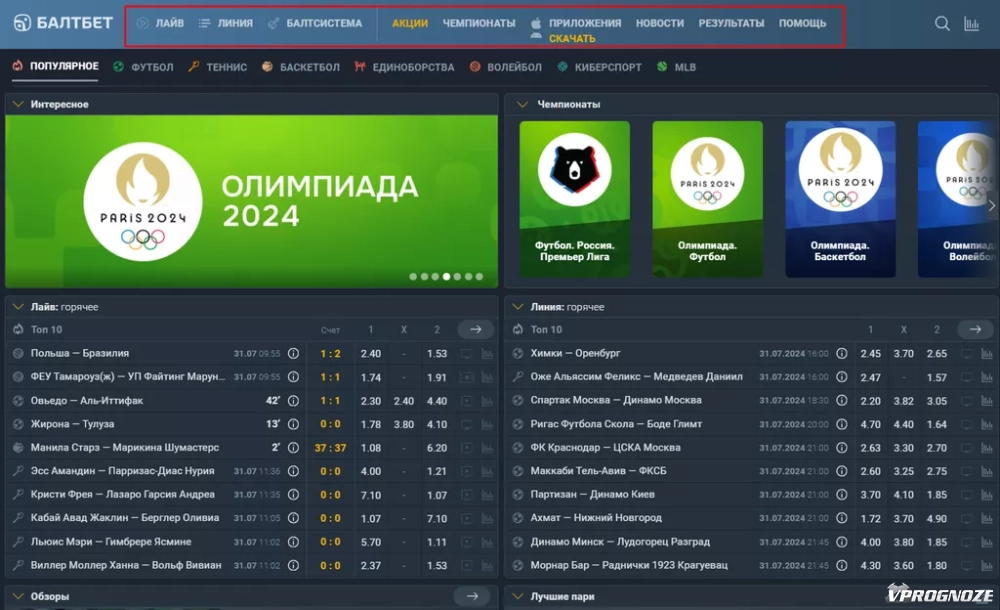This screenshot has height=610, width=1000.
Task: Collapse the Лайв: горячее section
Action: click(x=17, y=307)
